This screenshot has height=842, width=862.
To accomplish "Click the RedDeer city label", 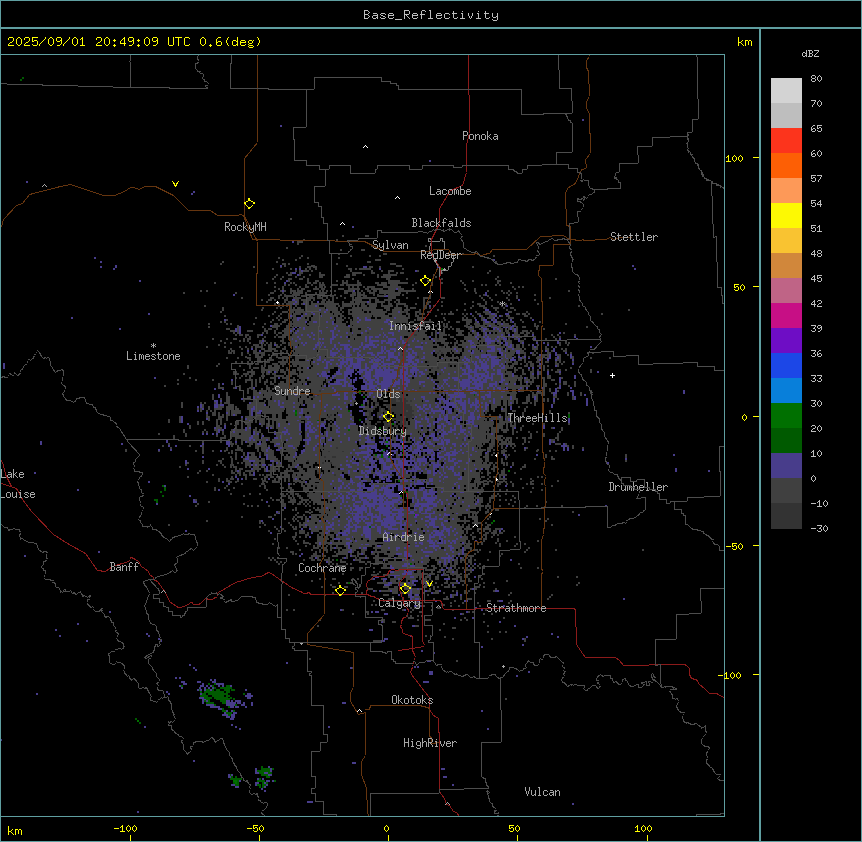I will click(x=440, y=255).
